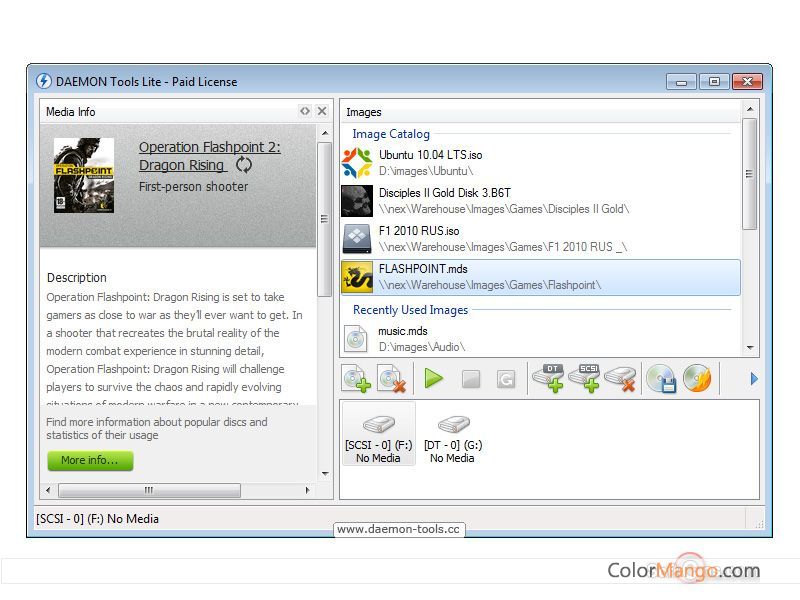Select the Ubuntu 10.04 LTS.iso image

click(540, 163)
